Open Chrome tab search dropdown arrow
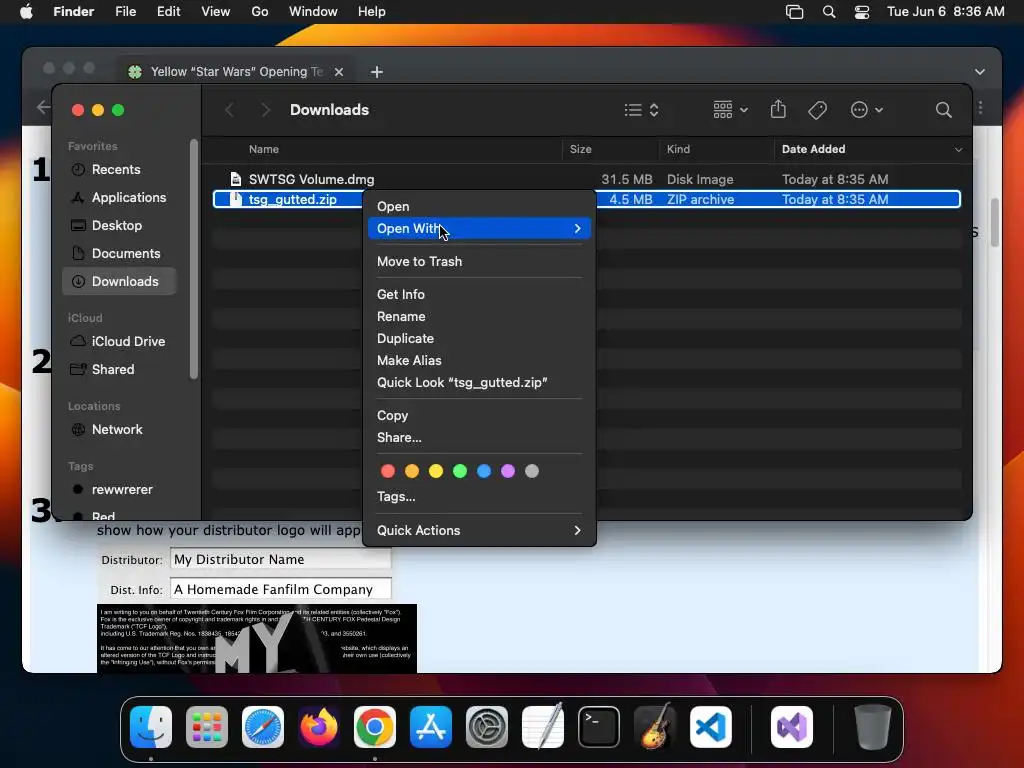1024x768 pixels. click(x=980, y=72)
